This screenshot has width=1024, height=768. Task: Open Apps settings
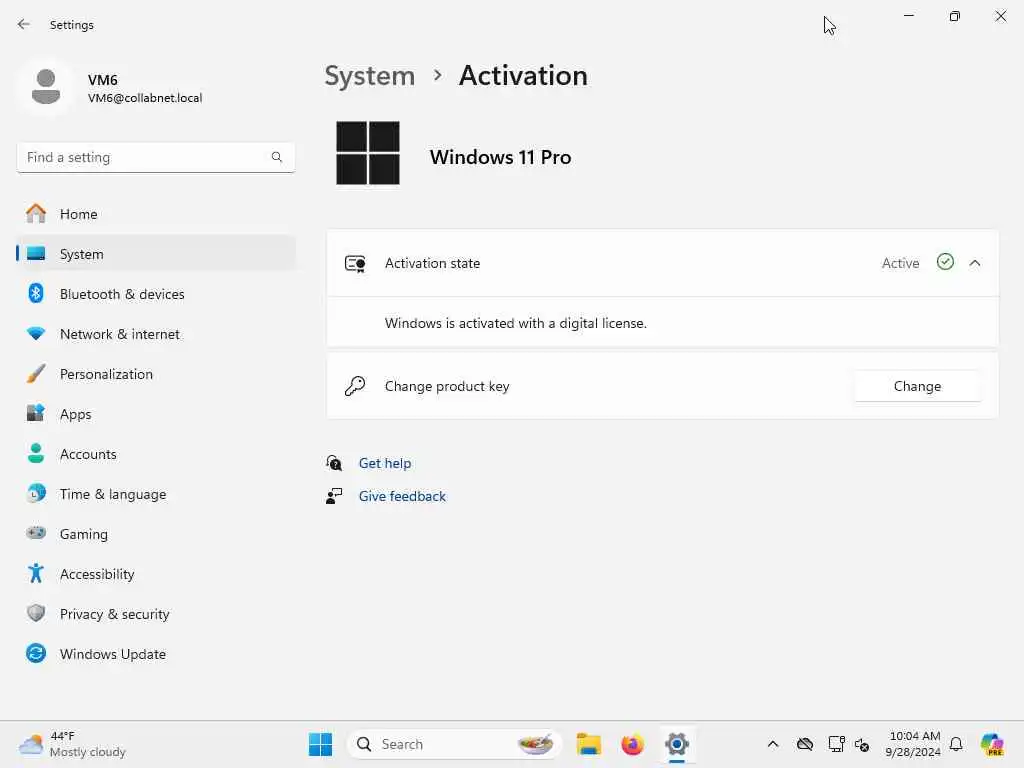pos(156,414)
